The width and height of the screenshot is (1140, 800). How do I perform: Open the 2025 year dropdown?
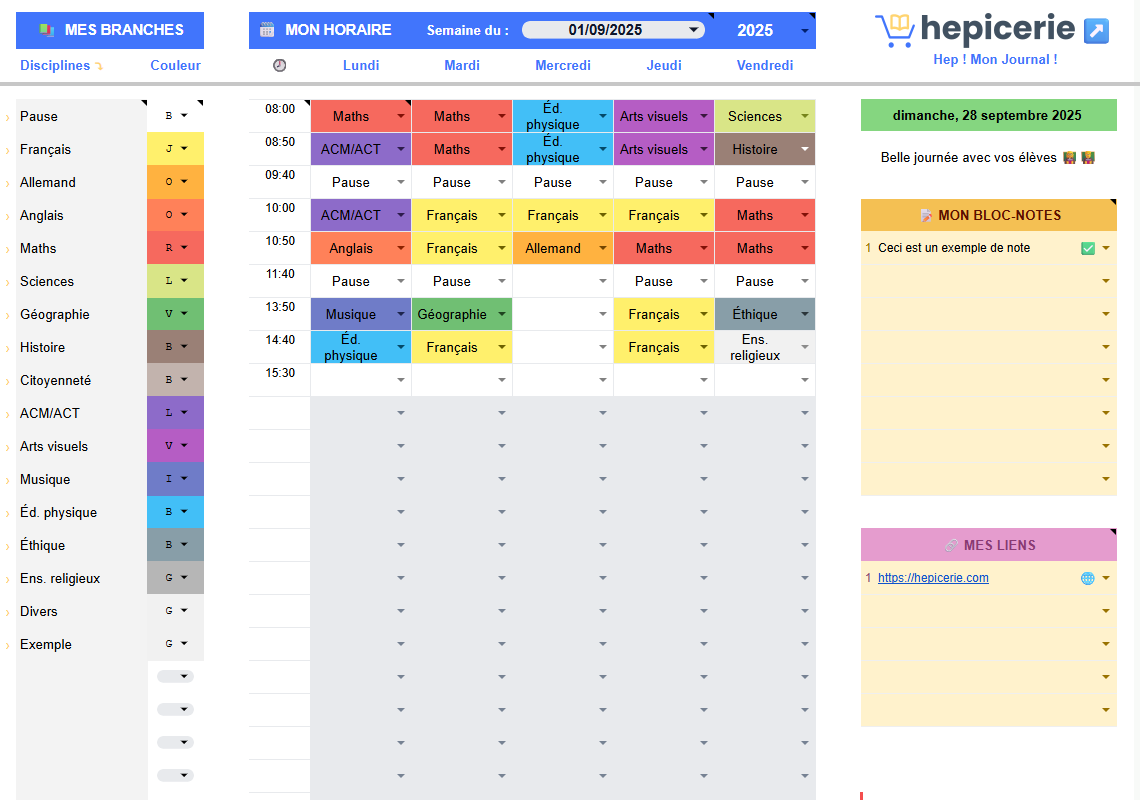pyautogui.click(x=804, y=31)
